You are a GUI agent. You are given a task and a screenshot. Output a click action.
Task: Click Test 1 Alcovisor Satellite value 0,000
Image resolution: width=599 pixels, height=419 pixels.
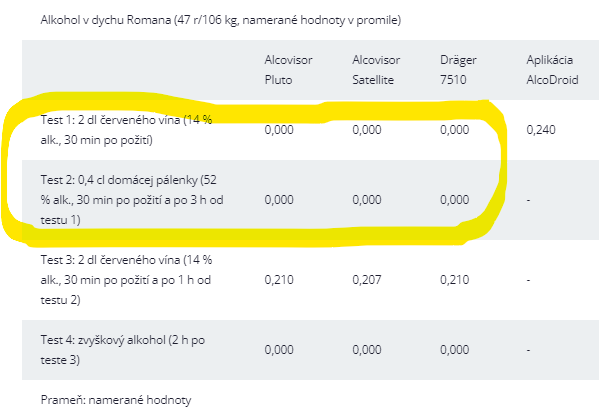point(367,130)
